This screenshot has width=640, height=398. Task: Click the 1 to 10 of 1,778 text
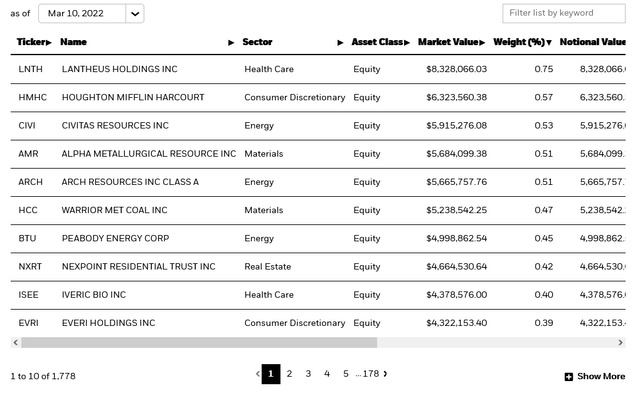(x=43, y=376)
